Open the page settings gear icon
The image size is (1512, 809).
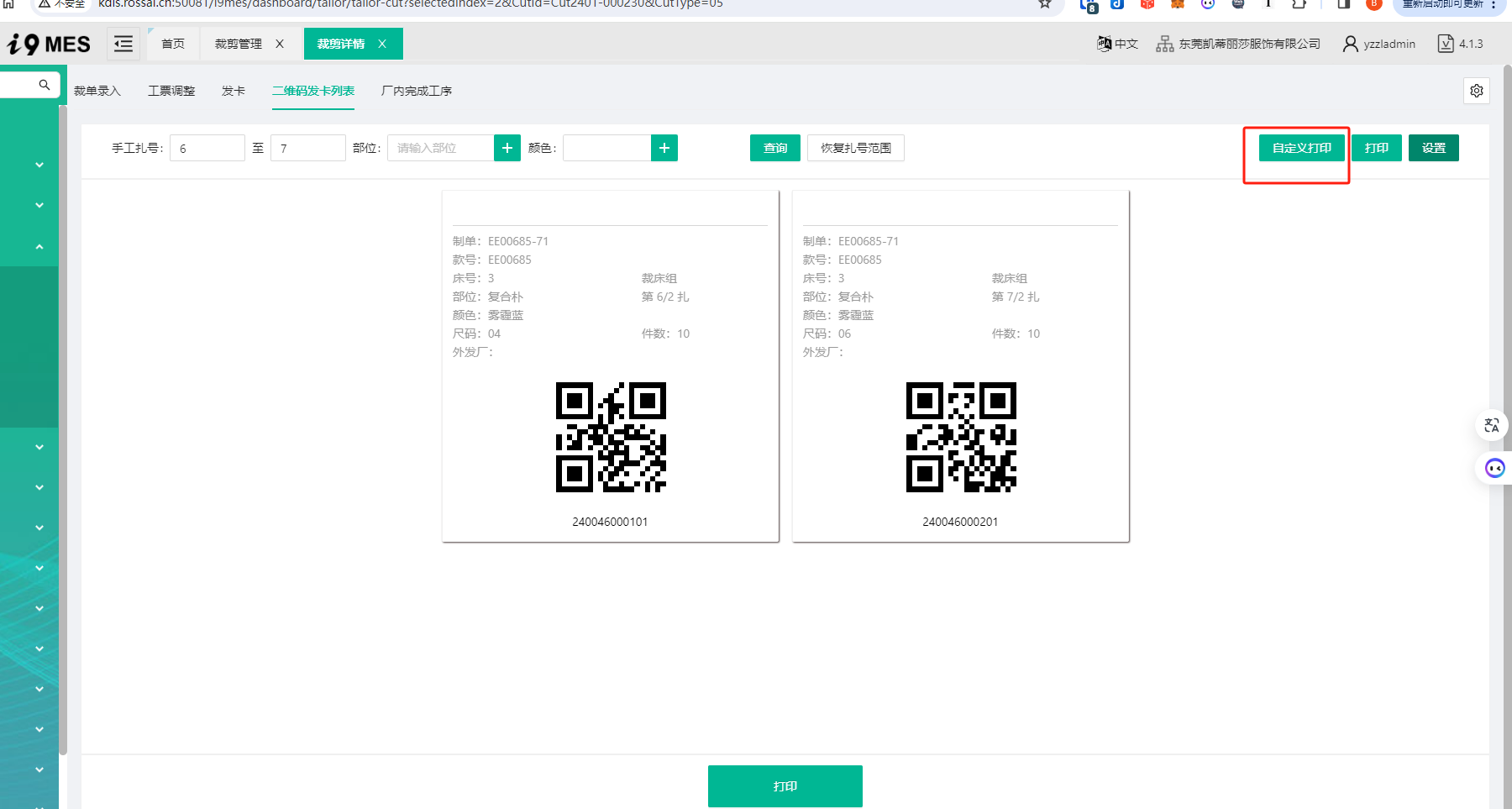tap(1477, 91)
